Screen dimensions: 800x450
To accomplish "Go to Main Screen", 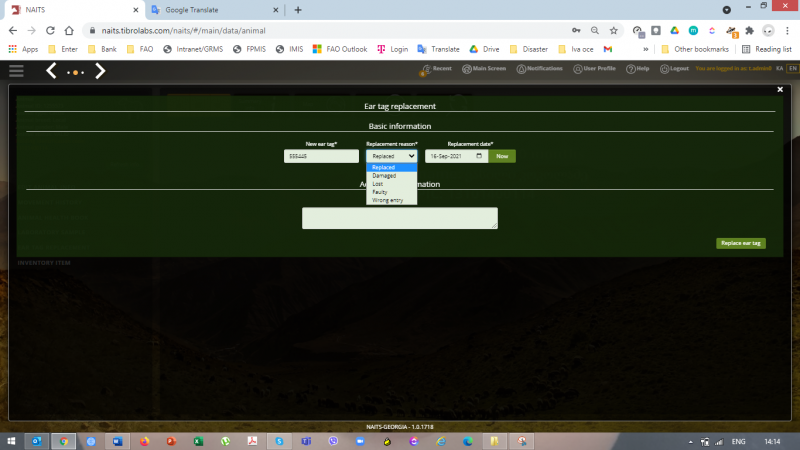I will pyautogui.click(x=484, y=69).
